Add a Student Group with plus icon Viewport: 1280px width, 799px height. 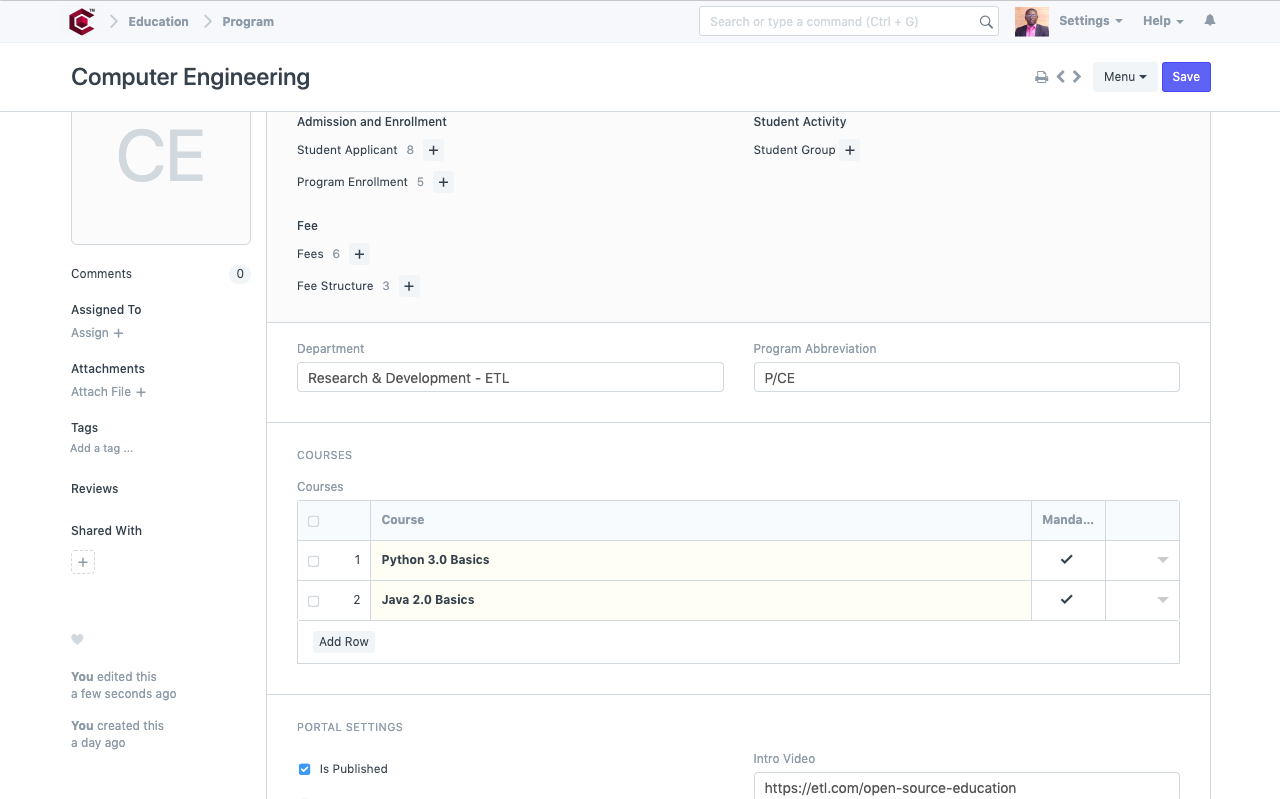pyautogui.click(x=850, y=150)
